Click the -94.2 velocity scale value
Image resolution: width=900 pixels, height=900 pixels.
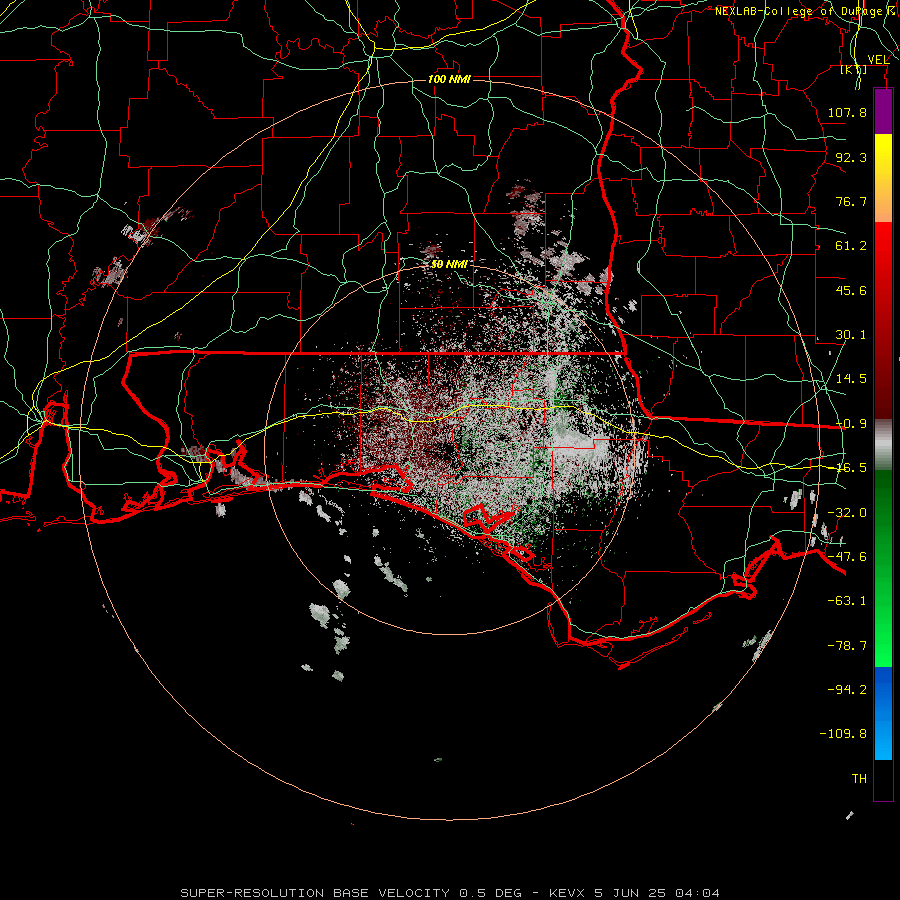click(847, 690)
